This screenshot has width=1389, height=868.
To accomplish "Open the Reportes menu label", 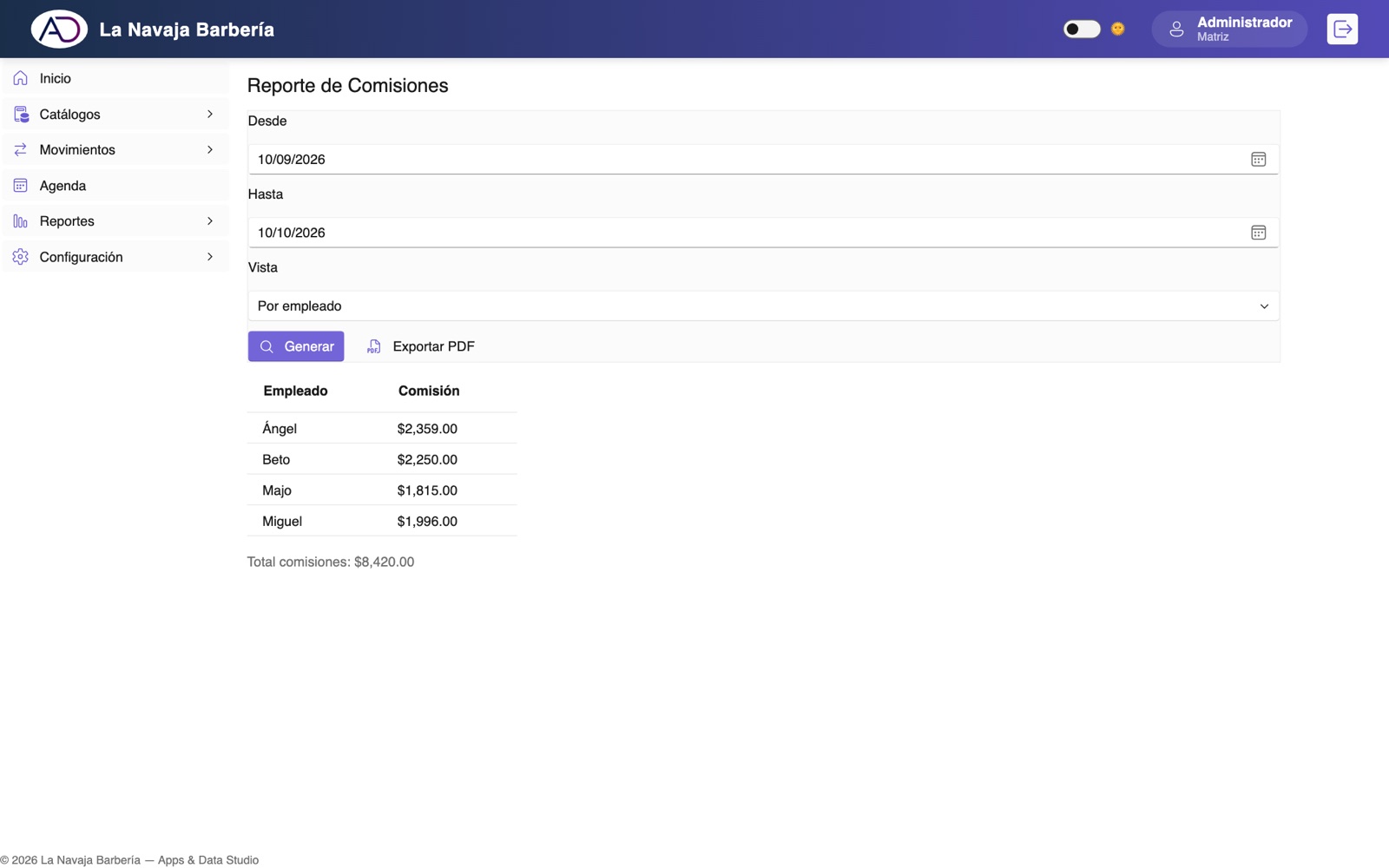I will (67, 221).
